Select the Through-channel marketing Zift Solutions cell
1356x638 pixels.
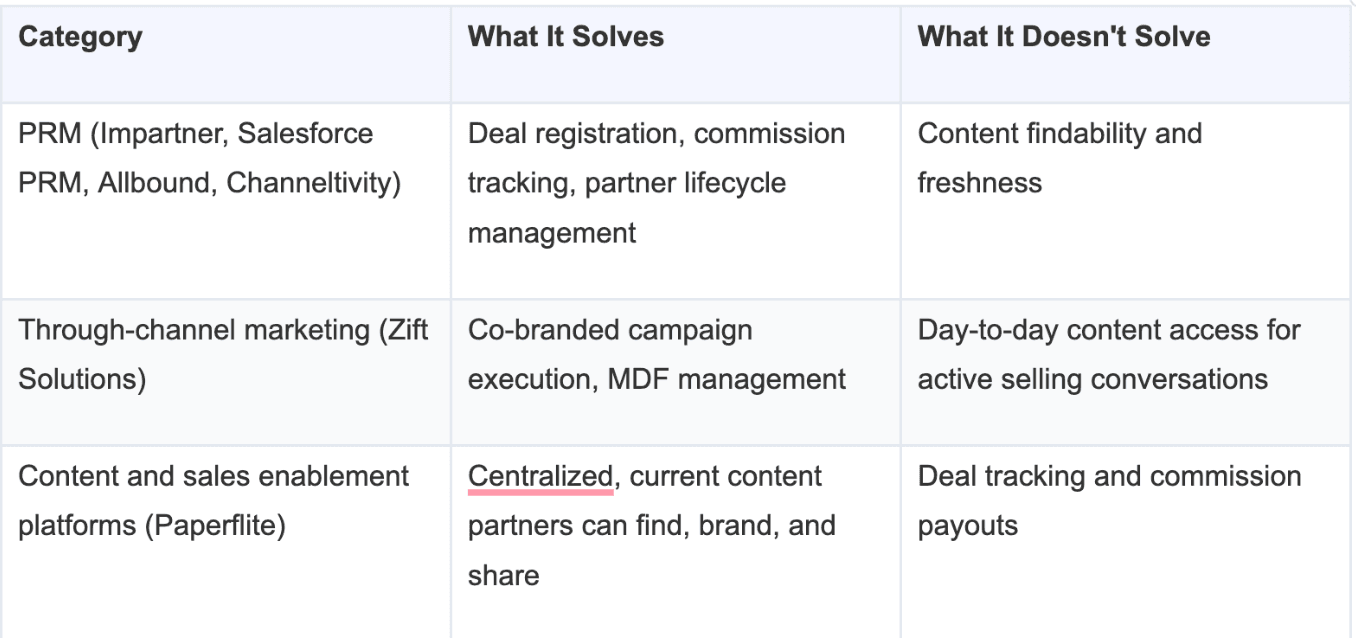pos(225,372)
